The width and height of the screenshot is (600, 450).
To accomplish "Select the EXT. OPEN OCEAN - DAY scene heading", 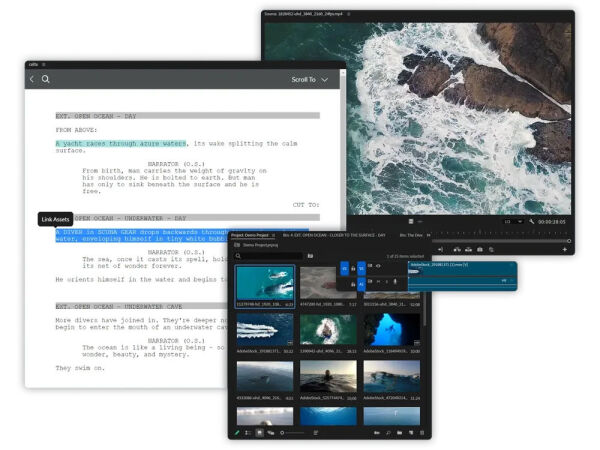I will (188, 116).
